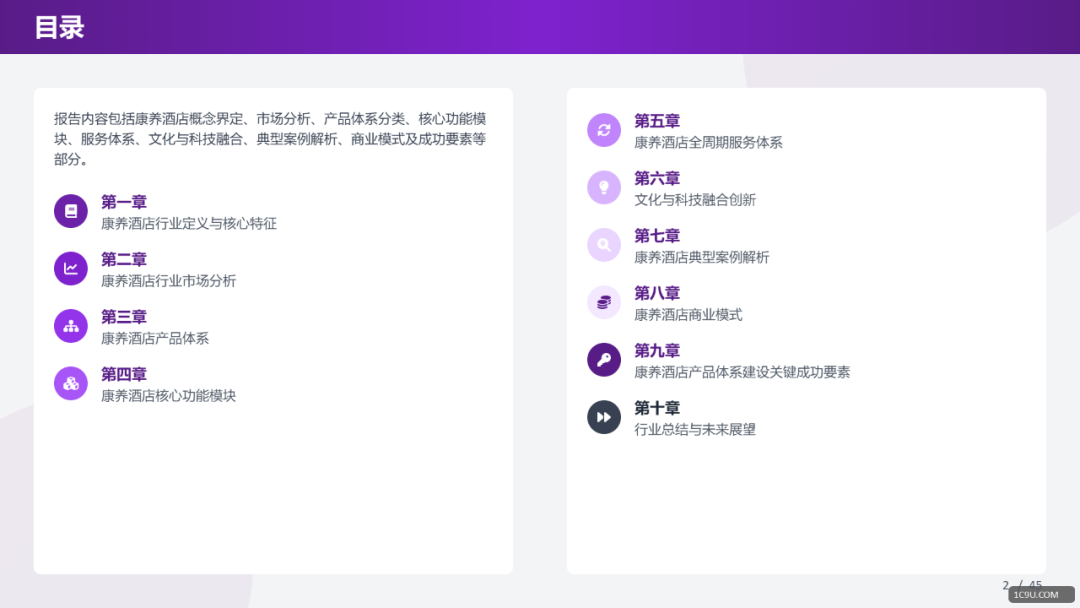Click the lightbulb icon for 第六章 文化与科技融合创新

tap(604, 187)
